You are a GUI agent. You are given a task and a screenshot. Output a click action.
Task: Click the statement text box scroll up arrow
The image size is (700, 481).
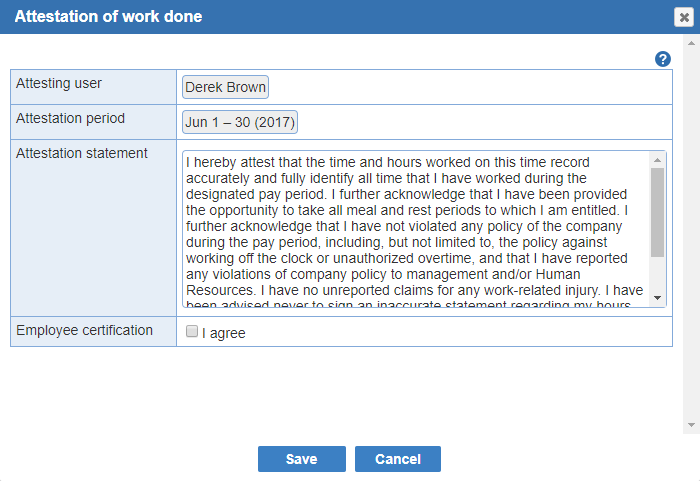coord(658,160)
